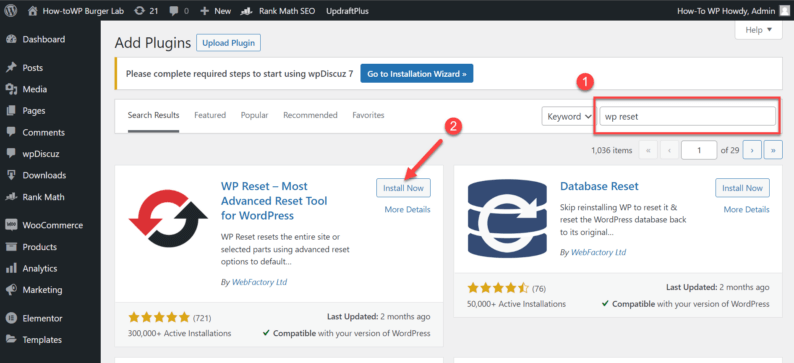Click the Templates folder icon
The image size is (794, 363).
pyautogui.click(x=11, y=340)
